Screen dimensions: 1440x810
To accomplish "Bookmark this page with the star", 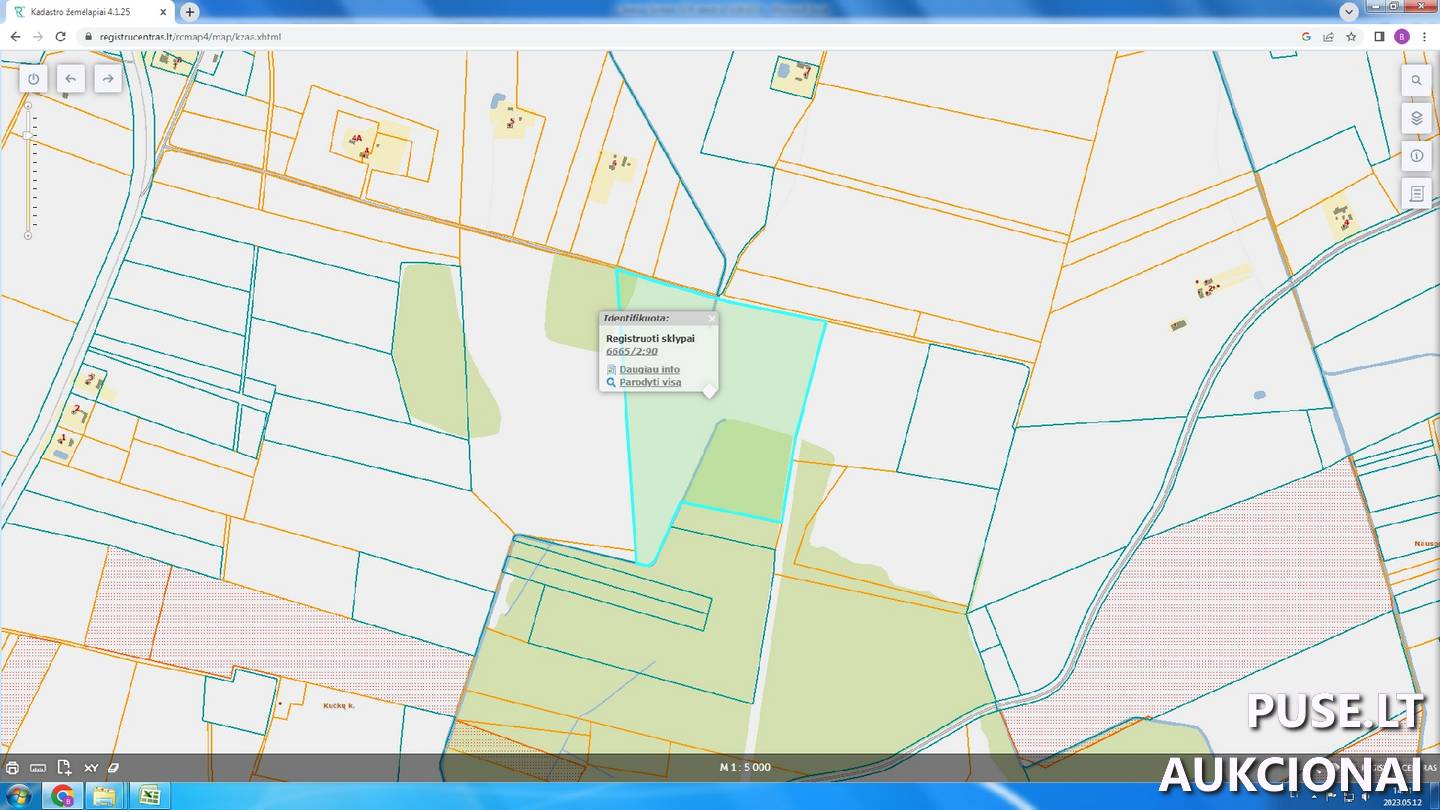I will [1351, 37].
